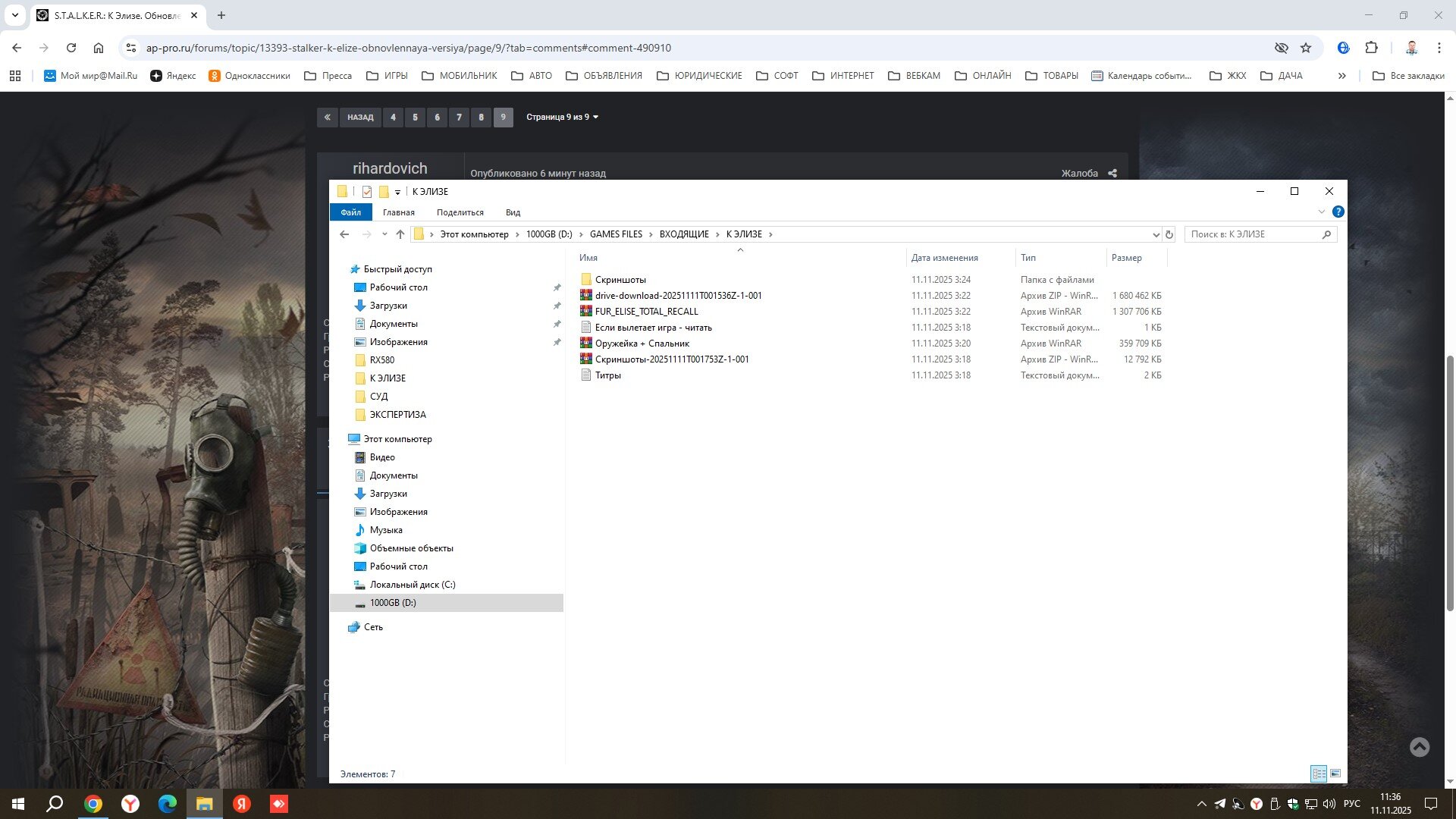This screenshot has width=1456, height=819.
Task: Expand the address bar history dropdown
Action: click(x=1156, y=234)
